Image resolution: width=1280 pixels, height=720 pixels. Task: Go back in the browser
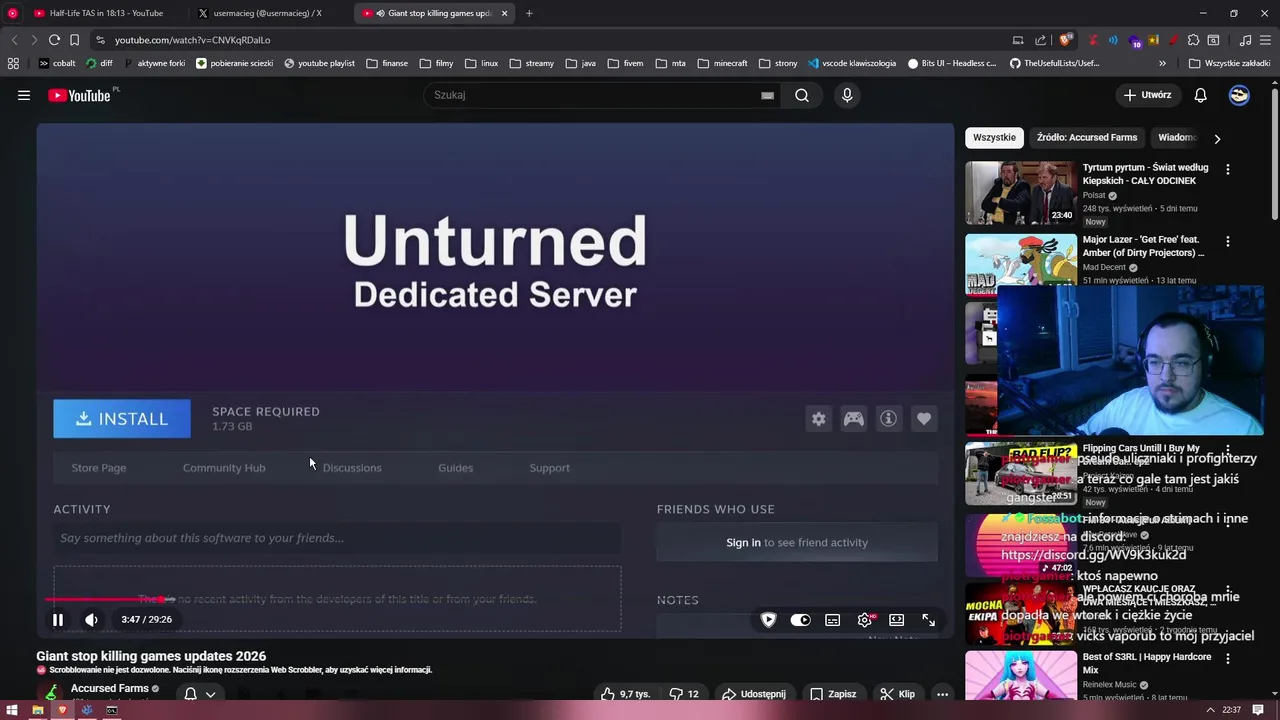pos(14,40)
